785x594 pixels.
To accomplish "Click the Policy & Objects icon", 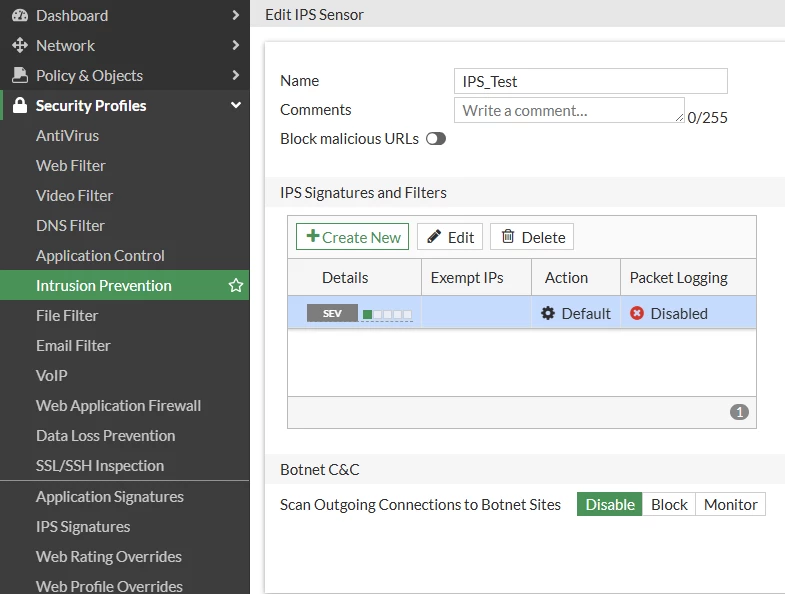I will tap(20, 75).
